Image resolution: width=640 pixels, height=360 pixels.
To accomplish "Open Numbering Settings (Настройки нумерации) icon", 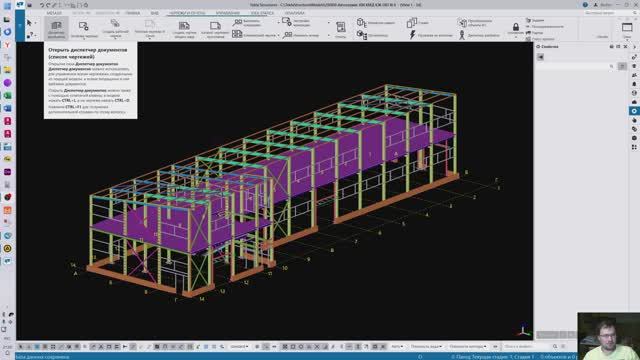I will point(287,22).
